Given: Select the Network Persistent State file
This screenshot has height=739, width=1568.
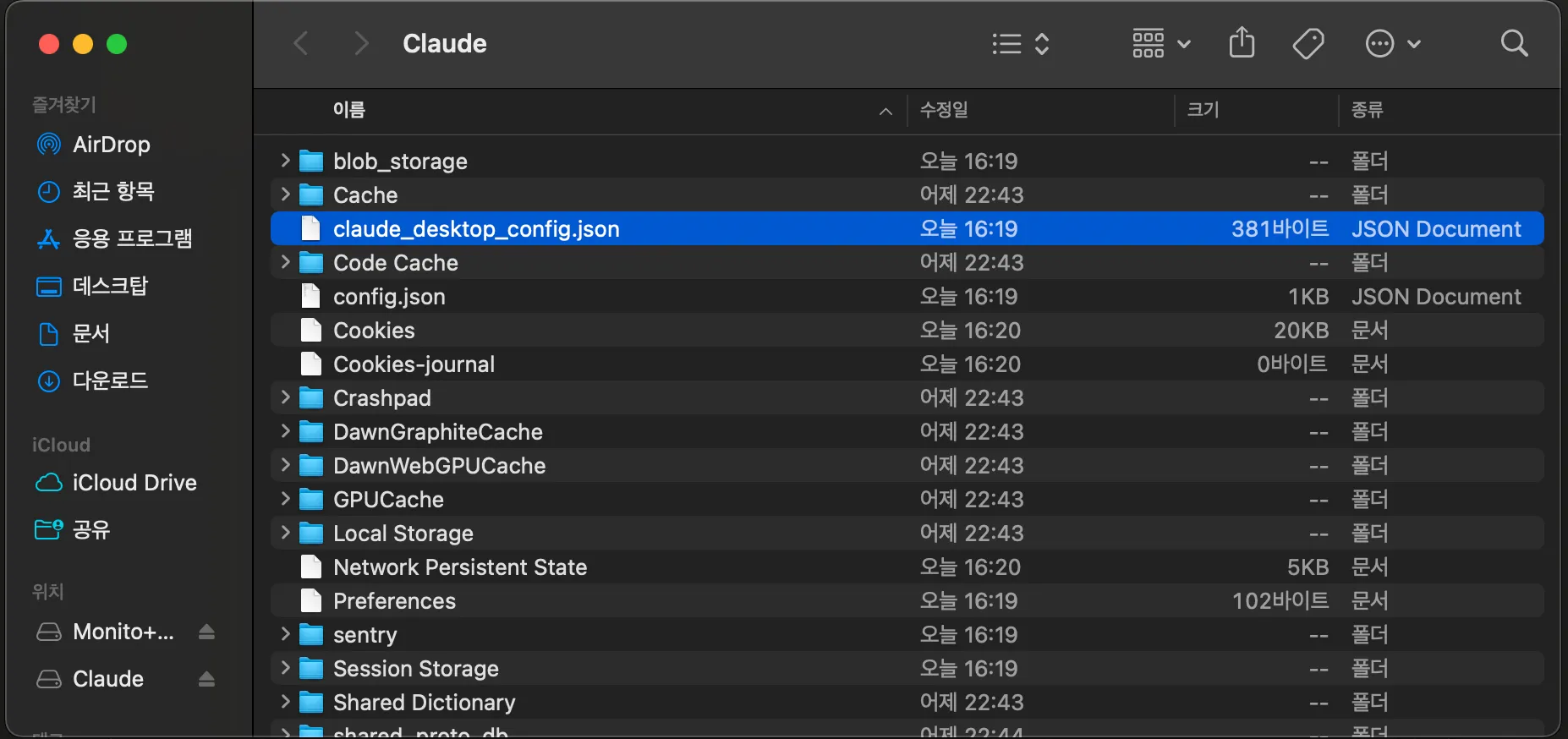Looking at the screenshot, I should point(907,567).
